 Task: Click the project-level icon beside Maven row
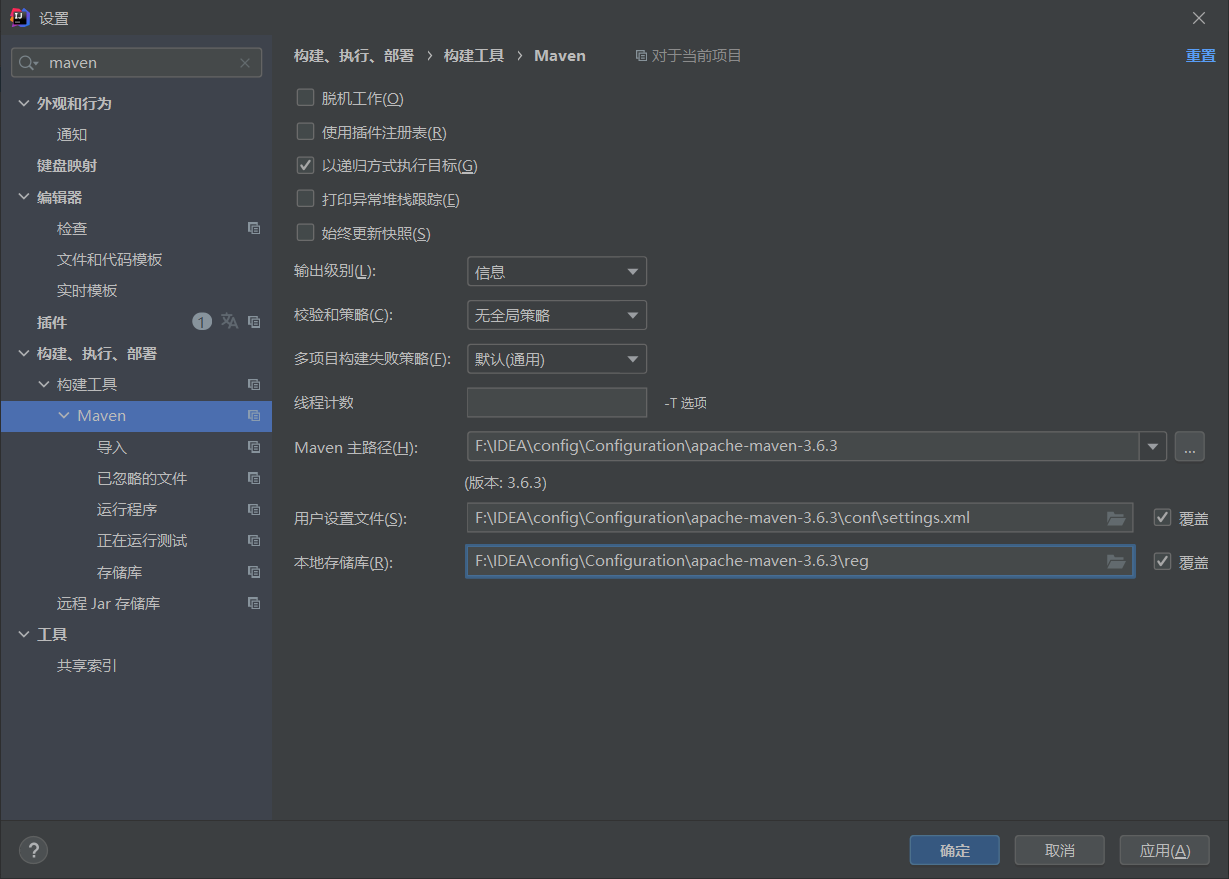pyautogui.click(x=254, y=415)
